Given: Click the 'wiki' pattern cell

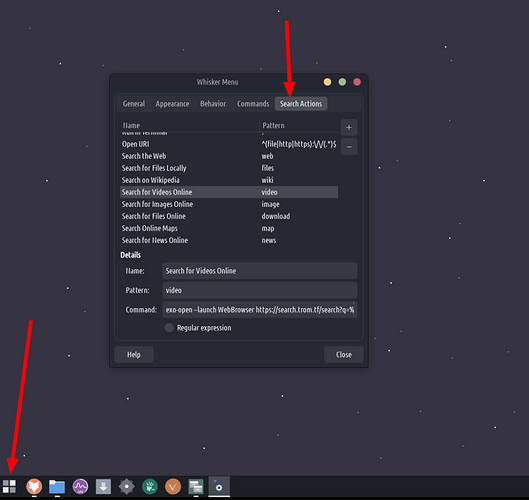Looking at the screenshot, I should click(x=267, y=180).
